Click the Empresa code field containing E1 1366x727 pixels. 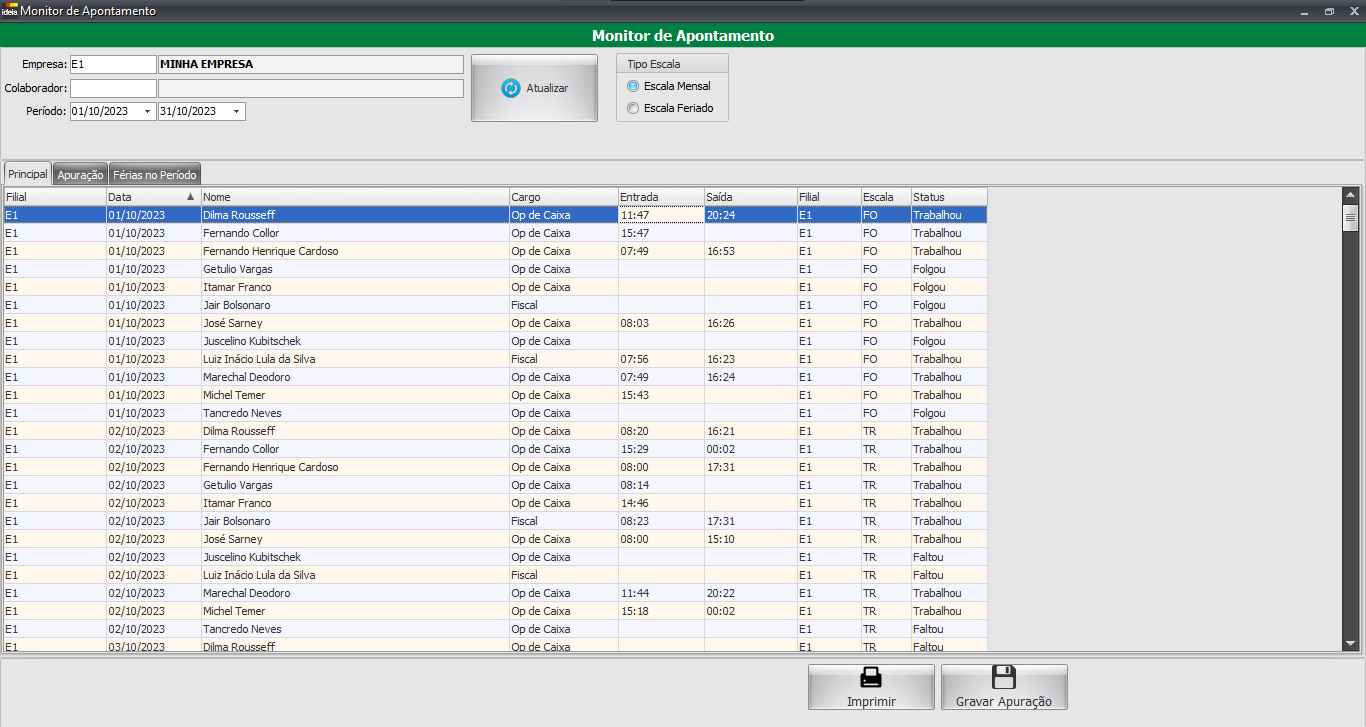(113, 64)
